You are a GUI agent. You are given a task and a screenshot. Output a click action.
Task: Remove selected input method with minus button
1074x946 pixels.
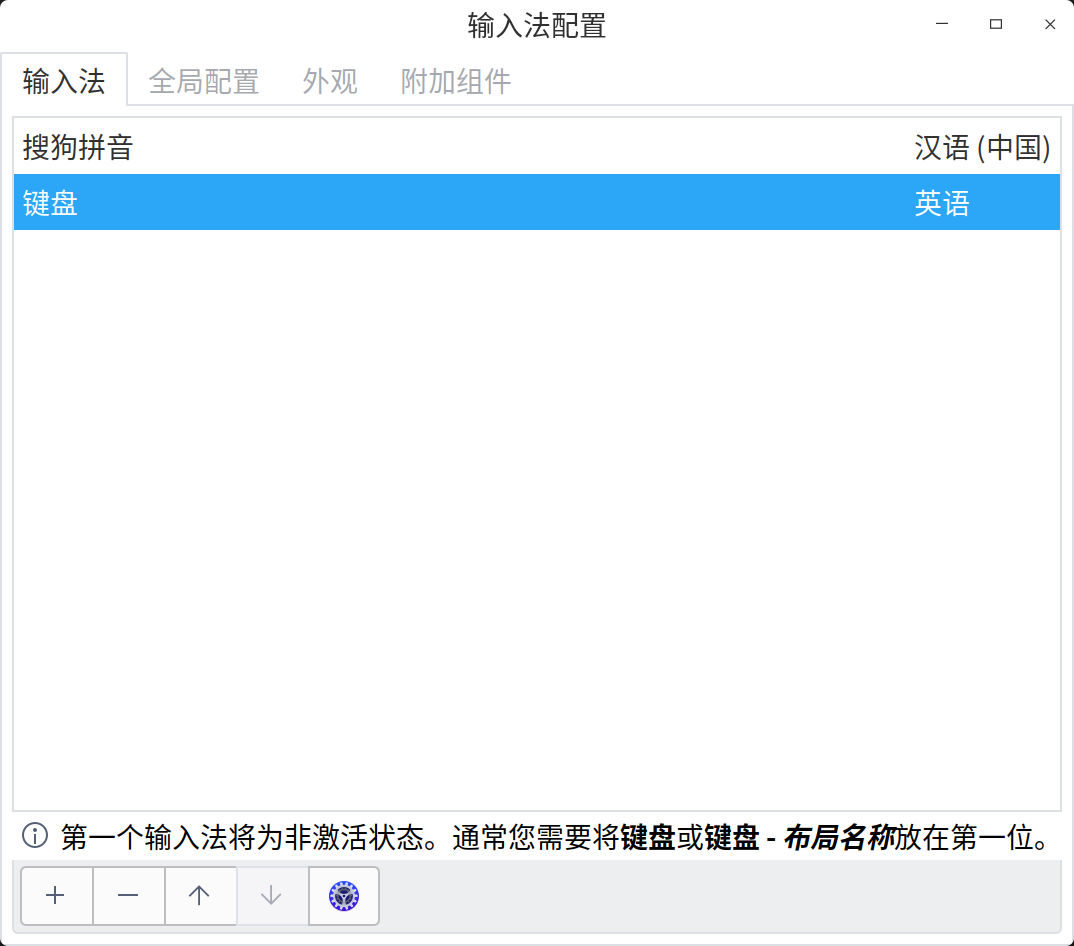129,895
